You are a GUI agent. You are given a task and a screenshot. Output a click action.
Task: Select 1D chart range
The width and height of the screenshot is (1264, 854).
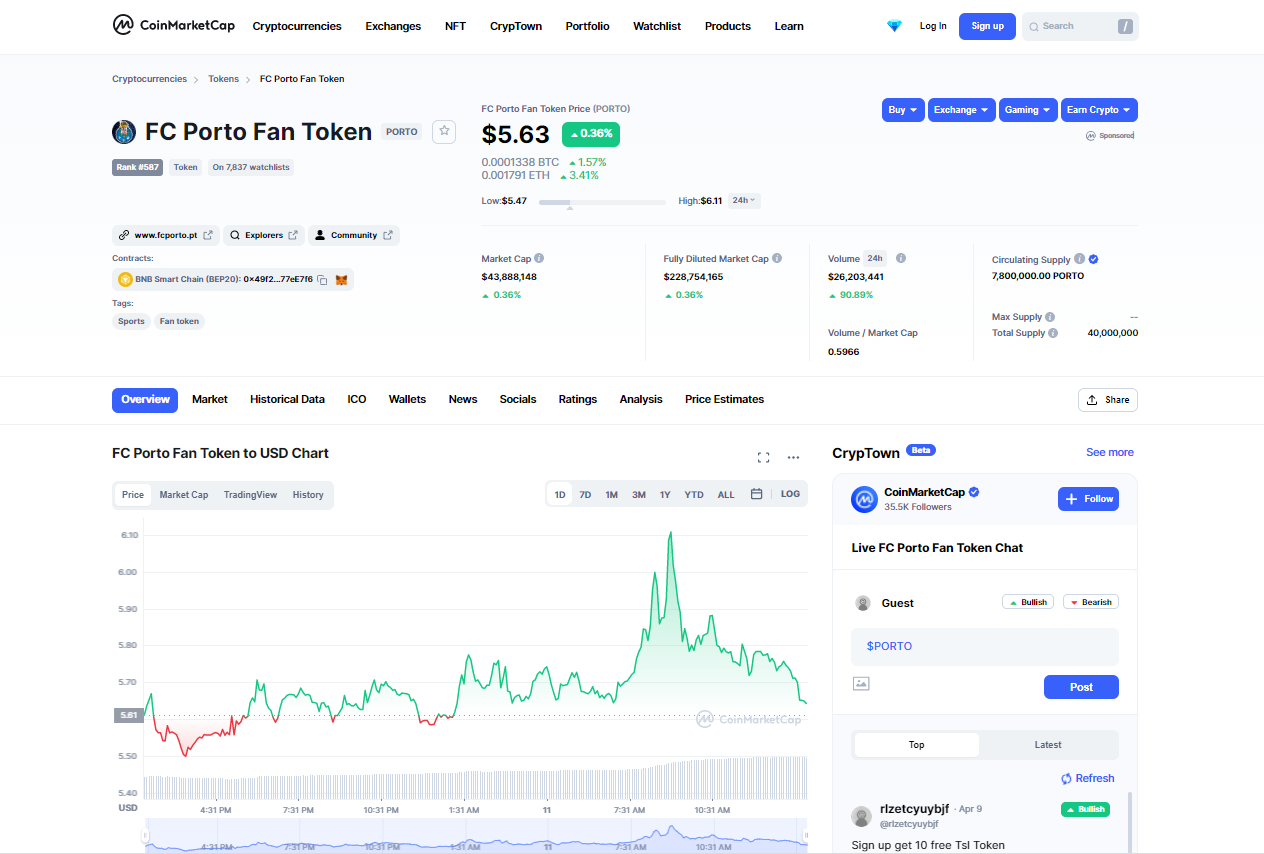tap(560, 494)
